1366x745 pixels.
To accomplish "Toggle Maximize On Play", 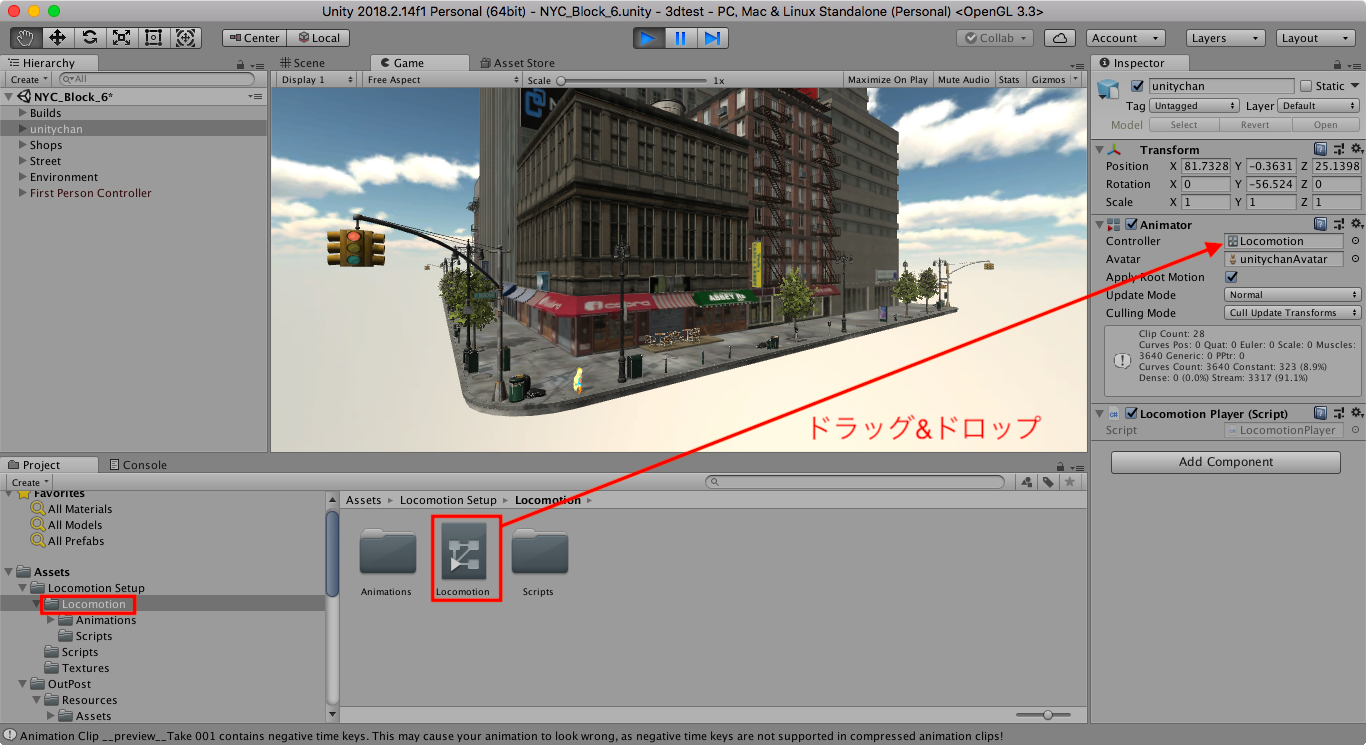I will [888, 80].
